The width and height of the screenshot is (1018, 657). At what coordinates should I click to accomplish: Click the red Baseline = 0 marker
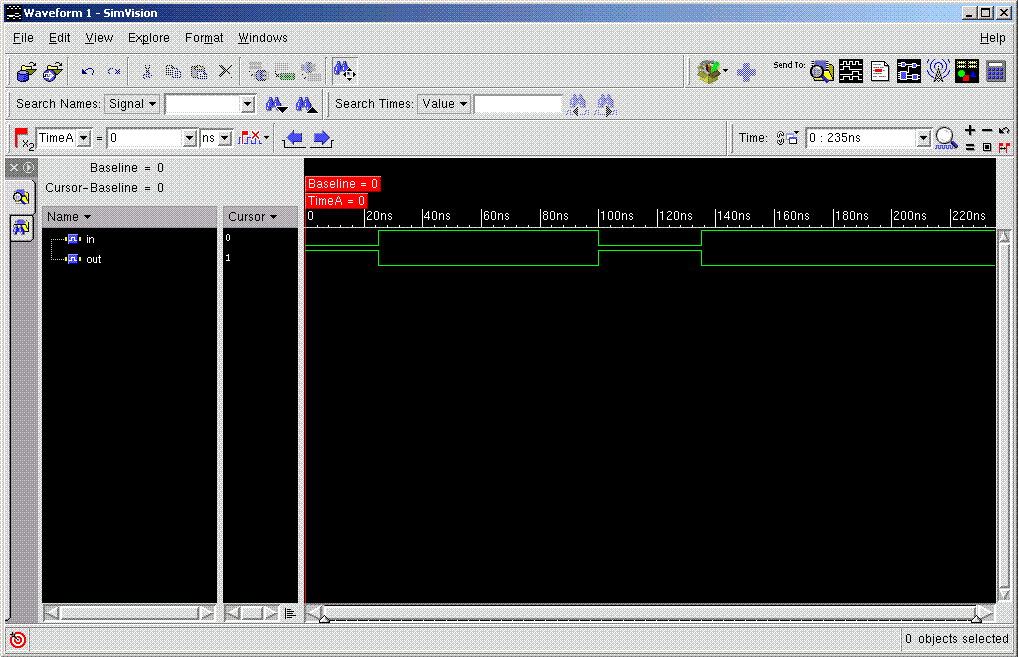click(x=343, y=184)
